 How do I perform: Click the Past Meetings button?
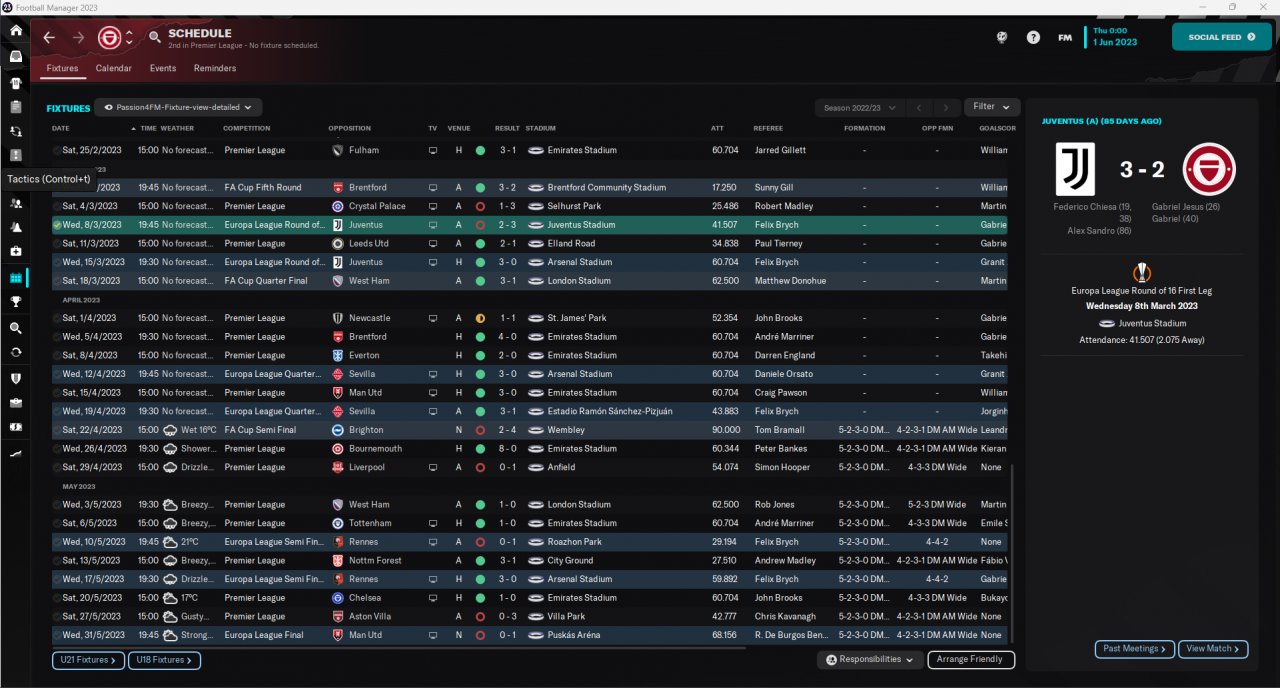point(1135,649)
